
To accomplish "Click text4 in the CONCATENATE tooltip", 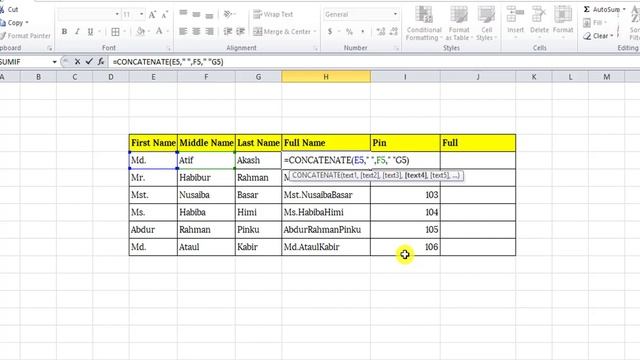I will (x=416, y=176).
